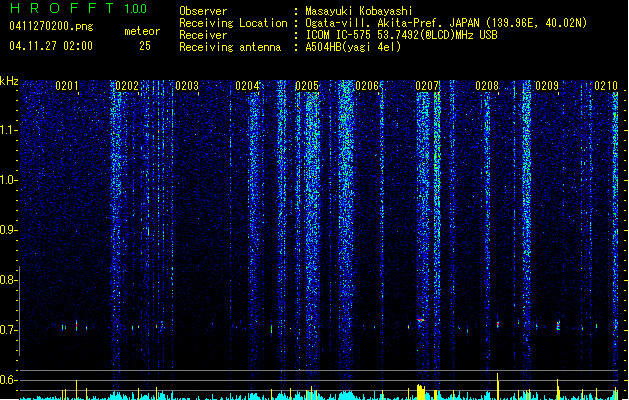Click the 0209 time marker label
Viewport: 629px width, 400px height.
[547, 86]
